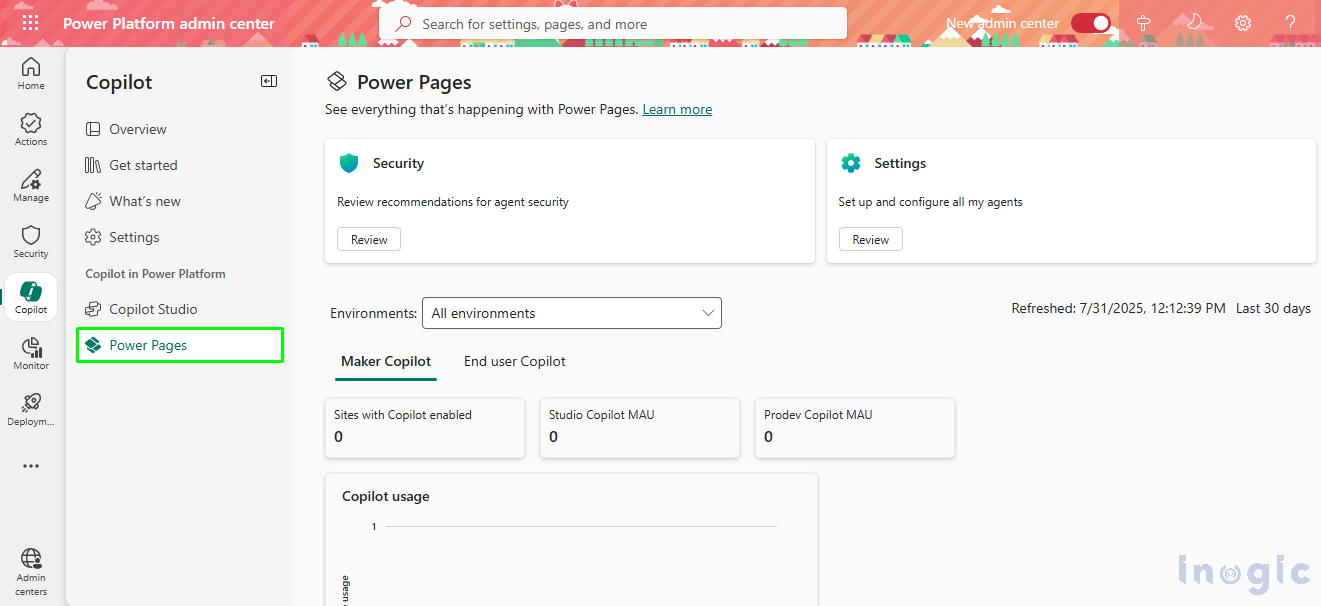The height and width of the screenshot is (606, 1321).
Task: Click the Security card title text
Action: 398,163
